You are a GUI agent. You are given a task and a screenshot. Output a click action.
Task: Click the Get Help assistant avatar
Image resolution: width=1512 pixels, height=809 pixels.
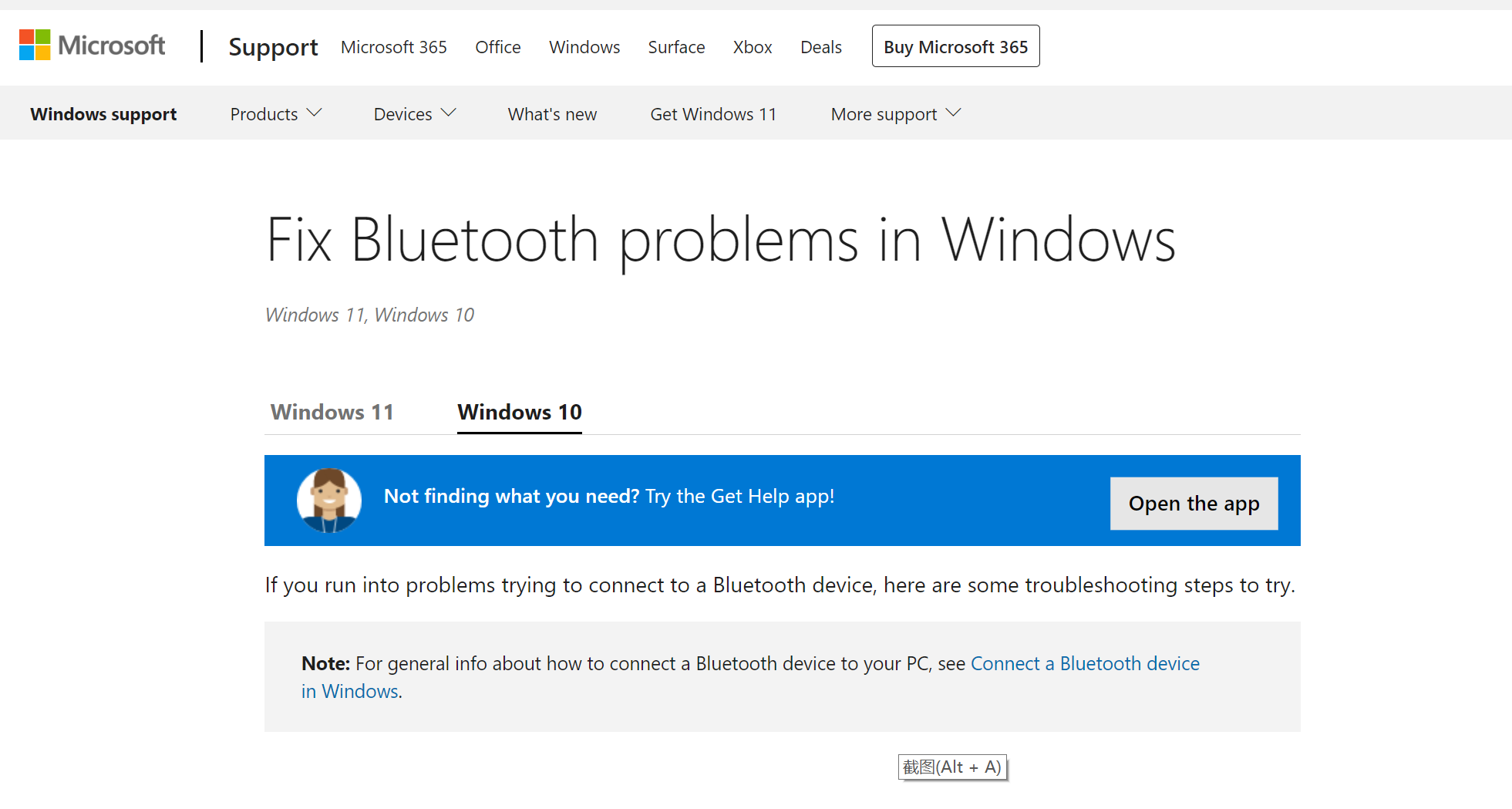pyautogui.click(x=329, y=501)
